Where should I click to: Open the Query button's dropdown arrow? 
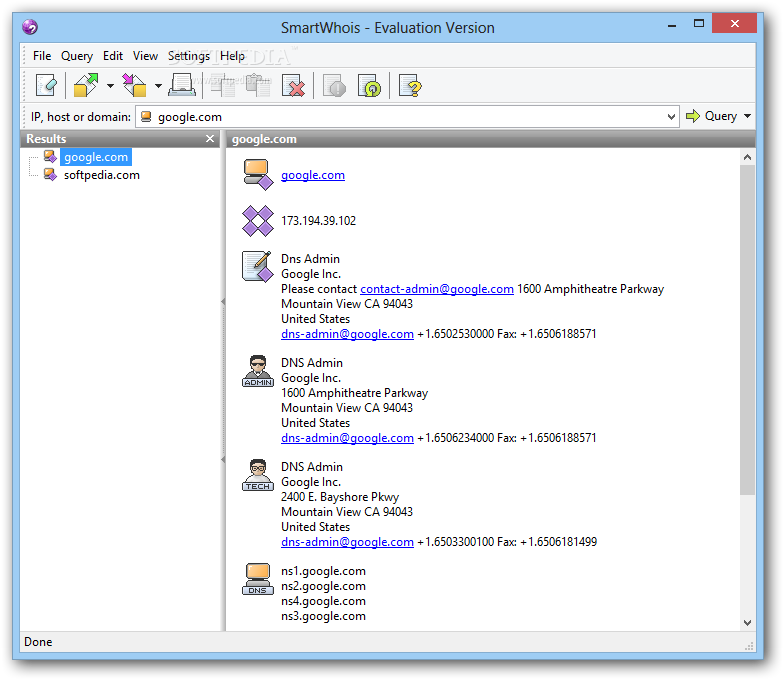tap(748, 116)
